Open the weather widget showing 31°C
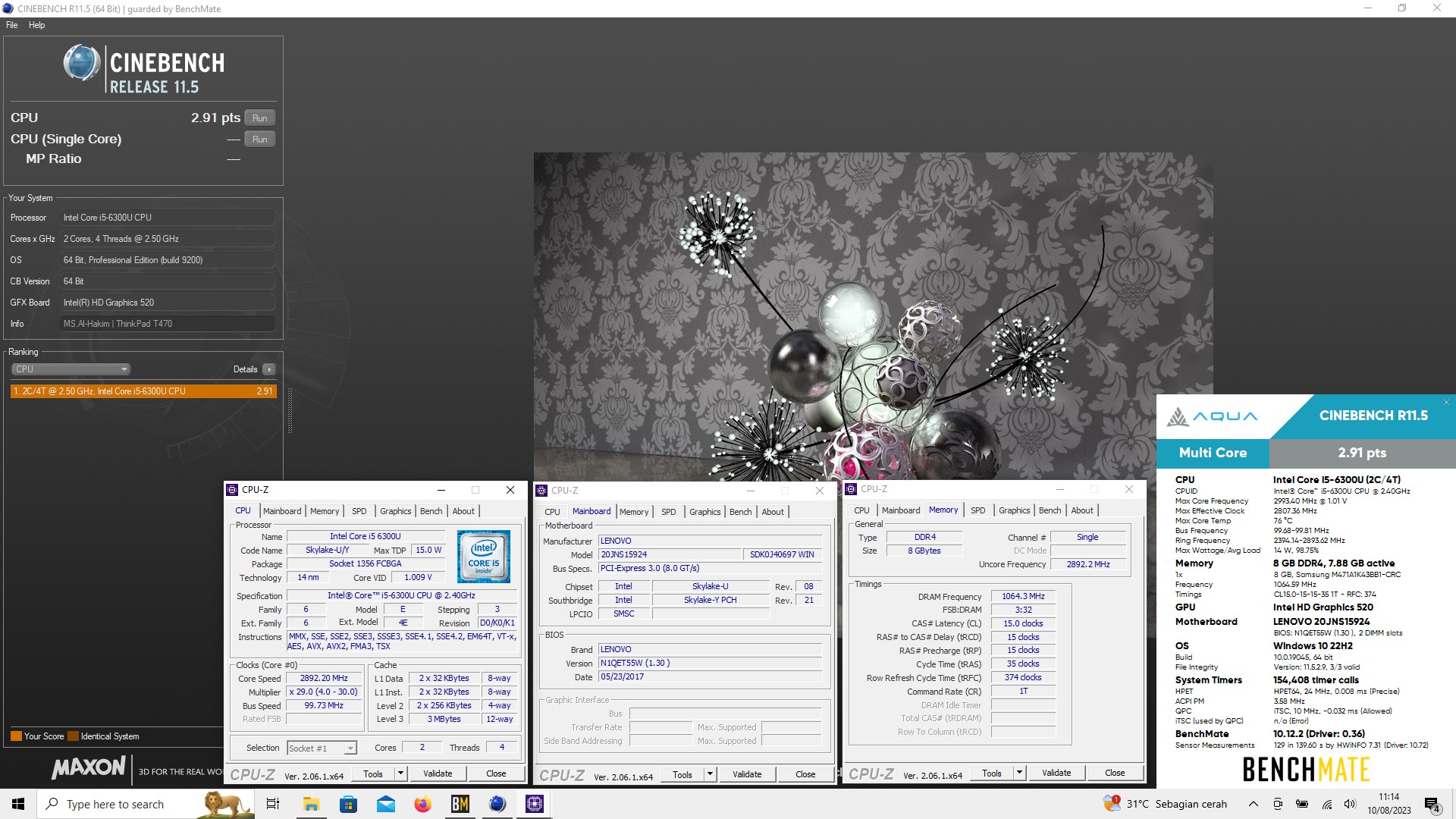1456x819 pixels. click(1164, 804)
